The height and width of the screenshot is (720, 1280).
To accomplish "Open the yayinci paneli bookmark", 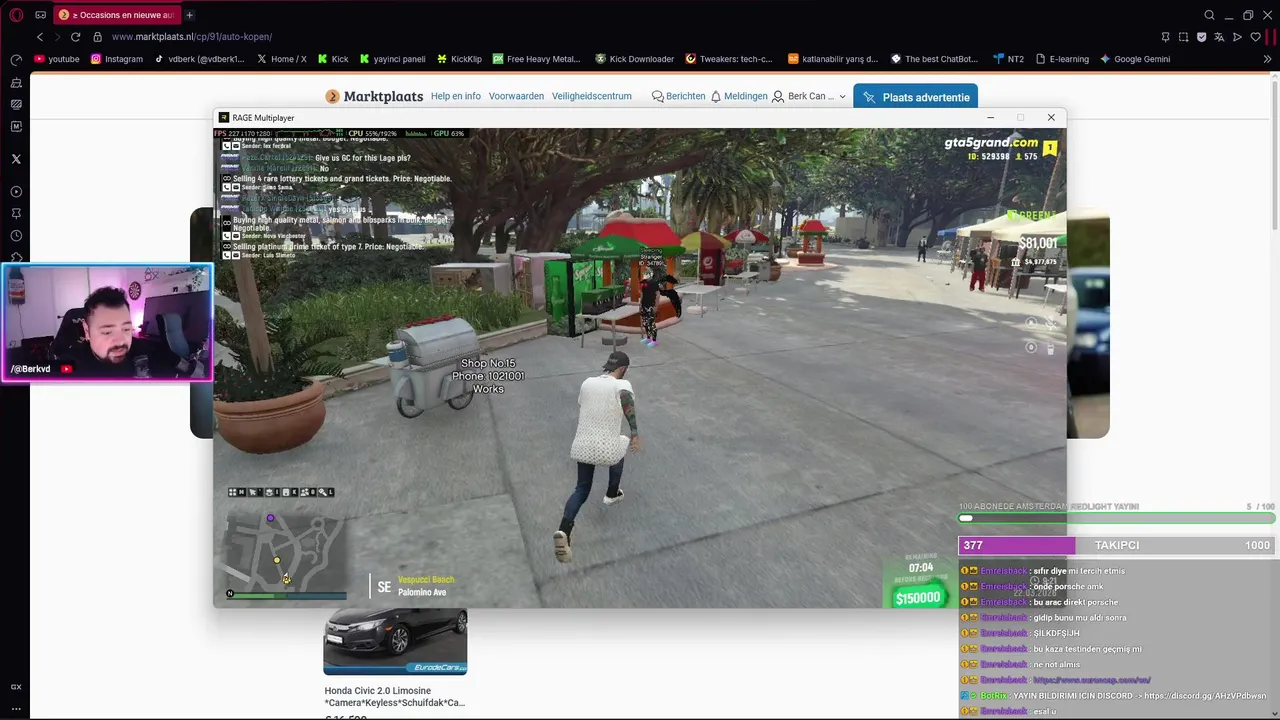I will (x=393, y=59).
